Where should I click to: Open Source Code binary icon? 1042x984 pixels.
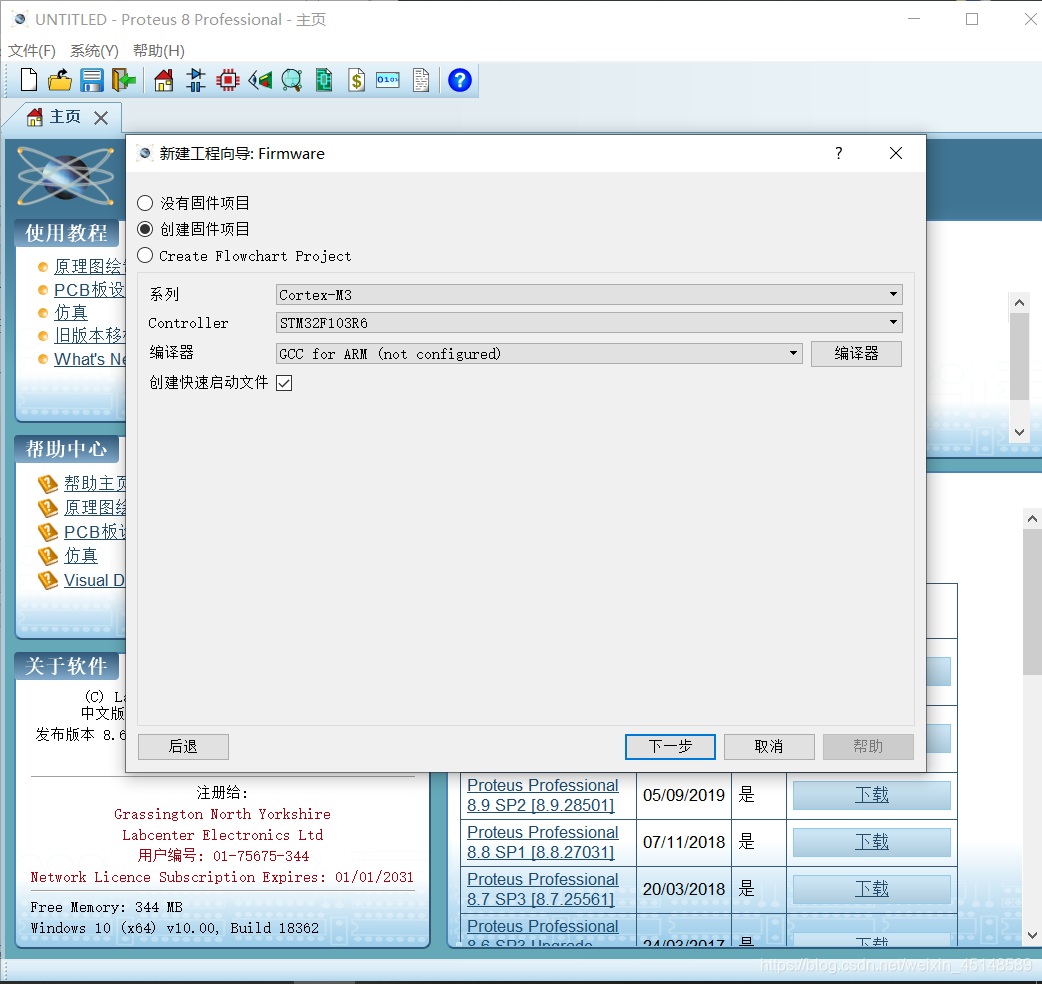tap(388, 80)
